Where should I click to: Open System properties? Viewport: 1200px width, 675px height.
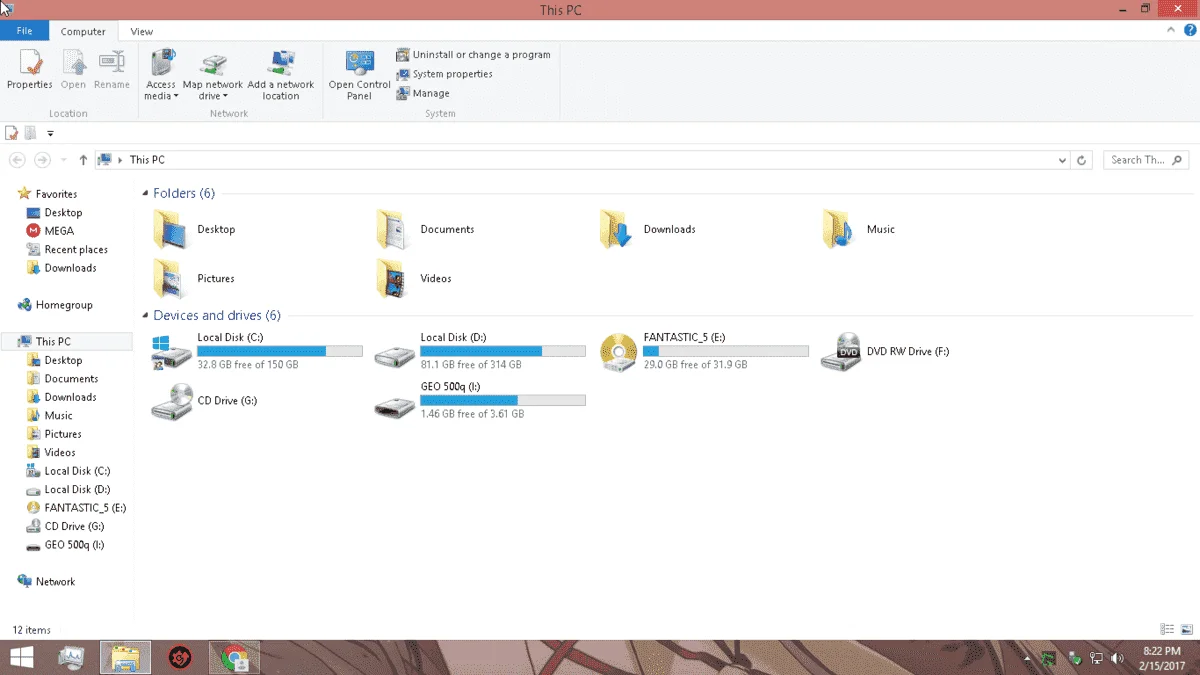coord(444,74)
